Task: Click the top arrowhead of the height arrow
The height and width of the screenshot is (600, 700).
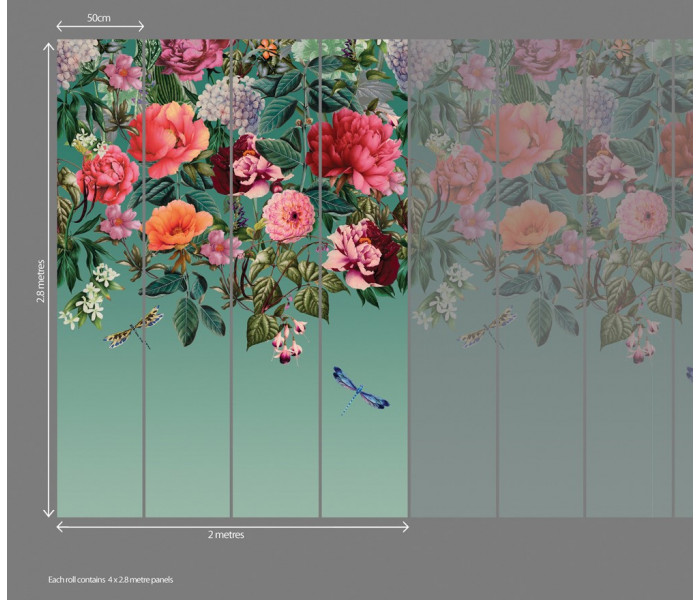Action: coord(49,46)
